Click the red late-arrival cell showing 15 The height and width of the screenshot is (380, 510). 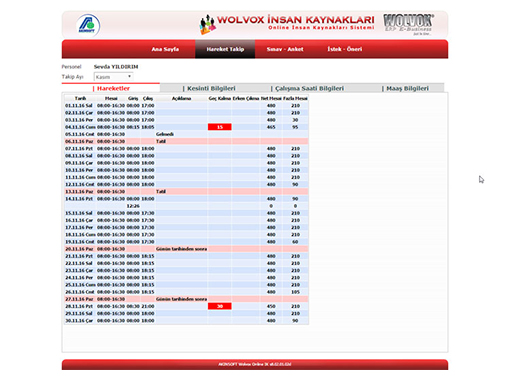point(220,127)
